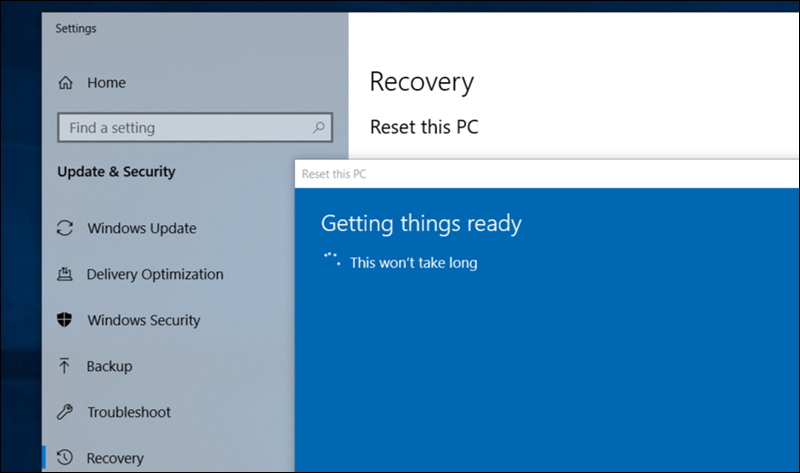Image resolution: width=800 pixels, height=473 pixels.
Task: Click the search magnifier icon
Action: [x=319, y=127]
